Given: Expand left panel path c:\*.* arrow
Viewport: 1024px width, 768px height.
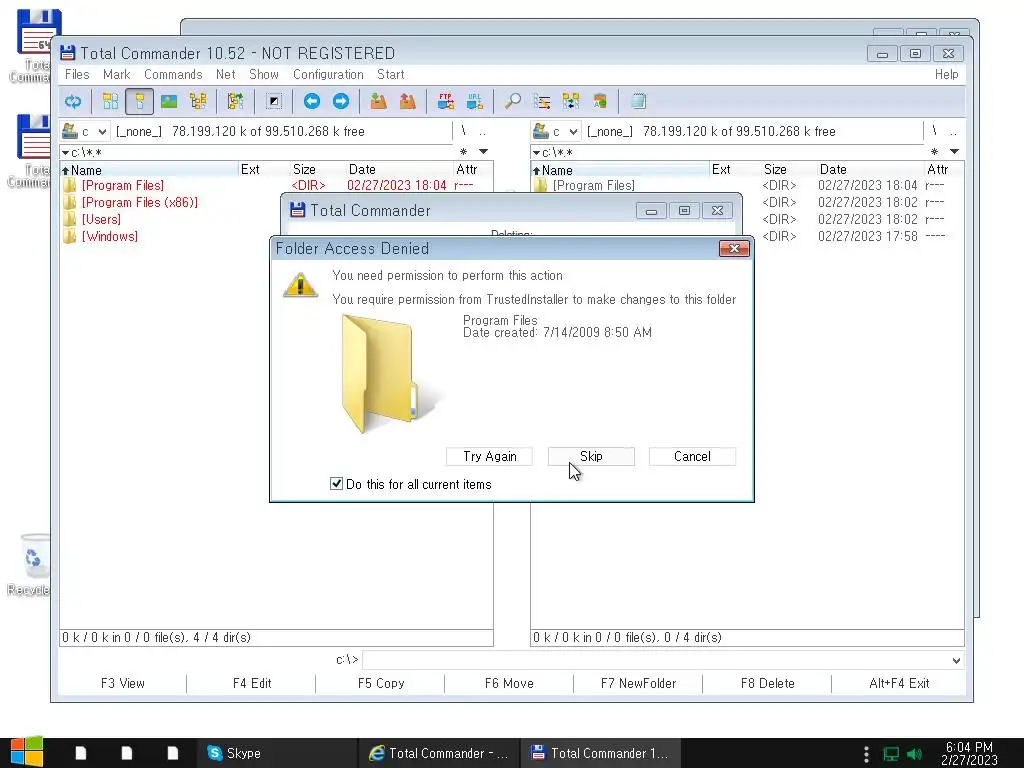Looking at the screenshot, I should (65, 152).
